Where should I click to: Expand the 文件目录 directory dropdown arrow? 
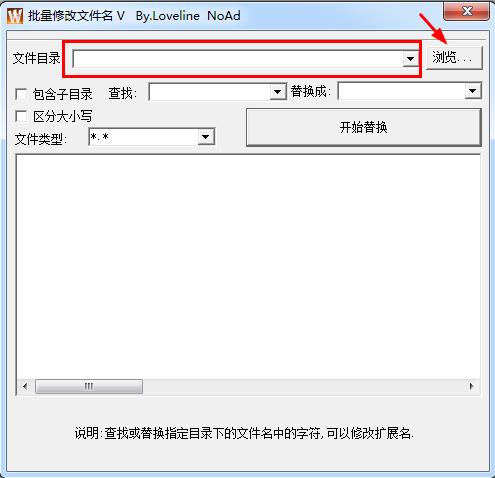pyautogui.click(x=410, y=59)
